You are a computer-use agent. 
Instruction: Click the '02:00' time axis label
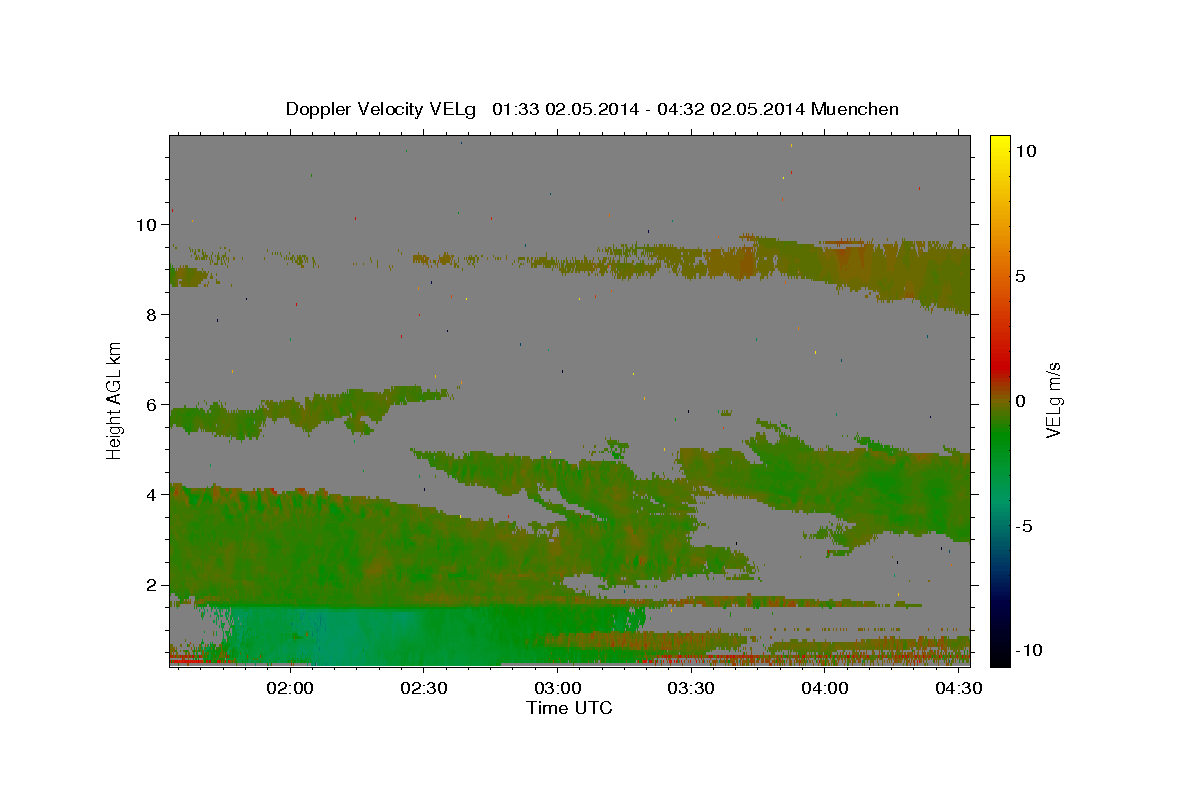291,689
